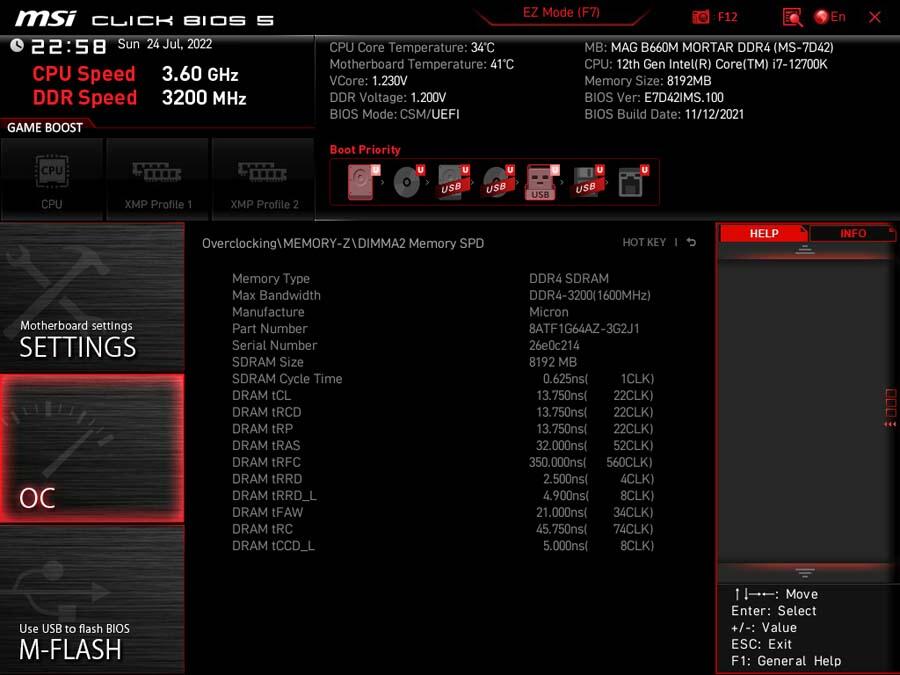Image resolution: width=900 pixels, height=675 pixels.
Task: Click the 22:58 system time
Action: coord(68,46)
